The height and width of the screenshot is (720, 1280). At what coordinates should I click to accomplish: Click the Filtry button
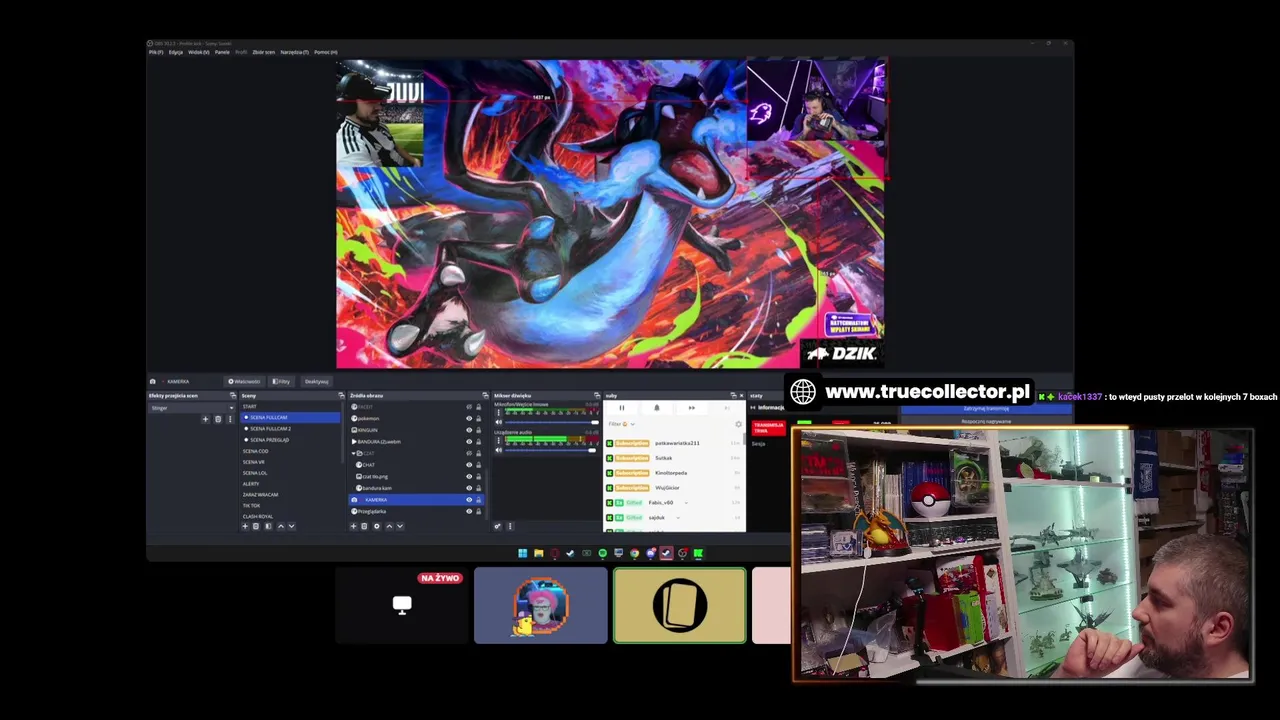tap(281, 381)
